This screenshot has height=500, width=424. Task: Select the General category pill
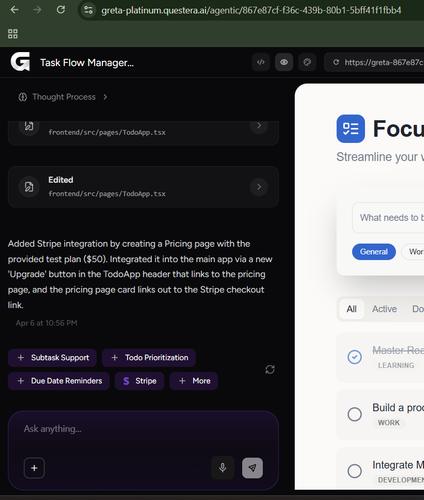pos(374,252)
